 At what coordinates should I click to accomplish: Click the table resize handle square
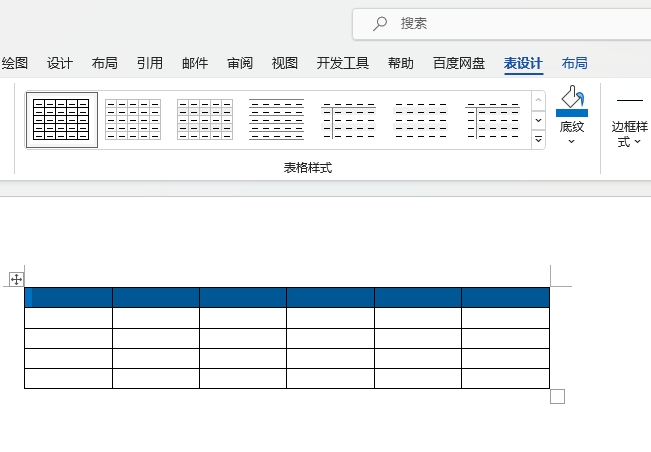[x=558, y=396]
